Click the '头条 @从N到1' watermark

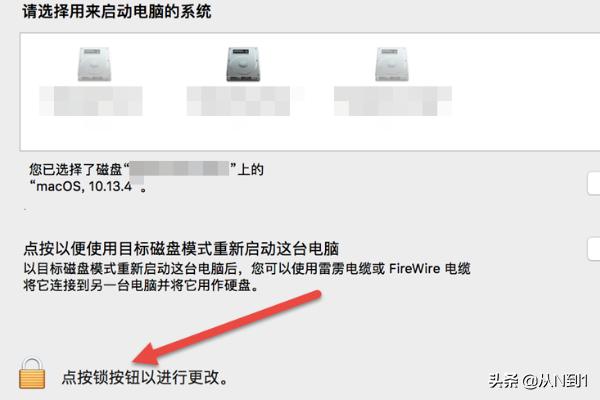[x=538, y=381]
